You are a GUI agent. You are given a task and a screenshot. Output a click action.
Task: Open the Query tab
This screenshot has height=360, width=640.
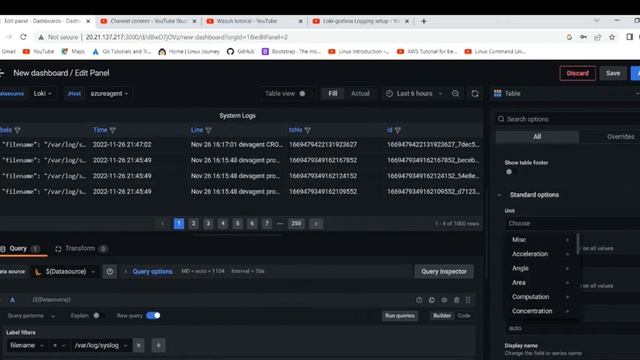(x=20, y=249)
